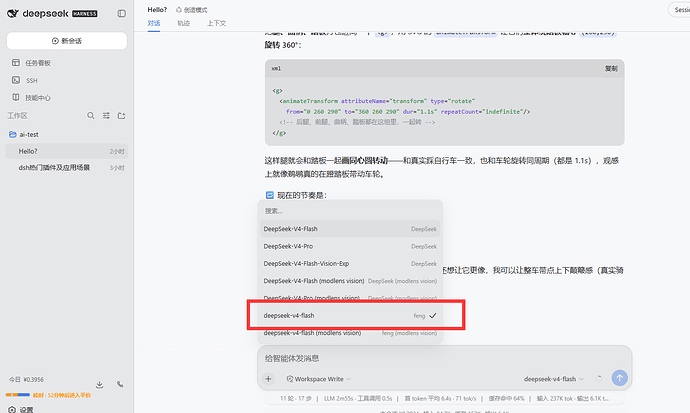Click the 缓存命中 64% status text
The width and height of the screenshot is (690, 413).
click(506, 398)
